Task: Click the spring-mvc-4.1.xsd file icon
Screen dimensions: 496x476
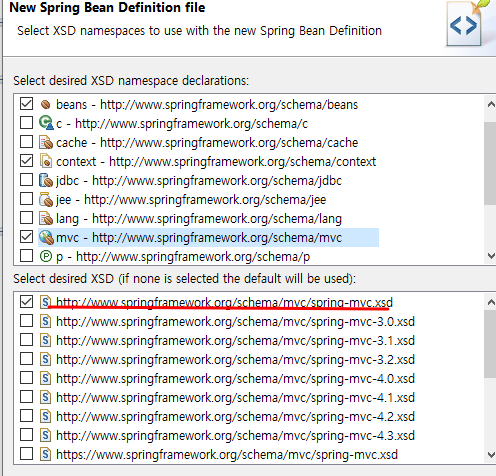Action: (x=46, y=397)
